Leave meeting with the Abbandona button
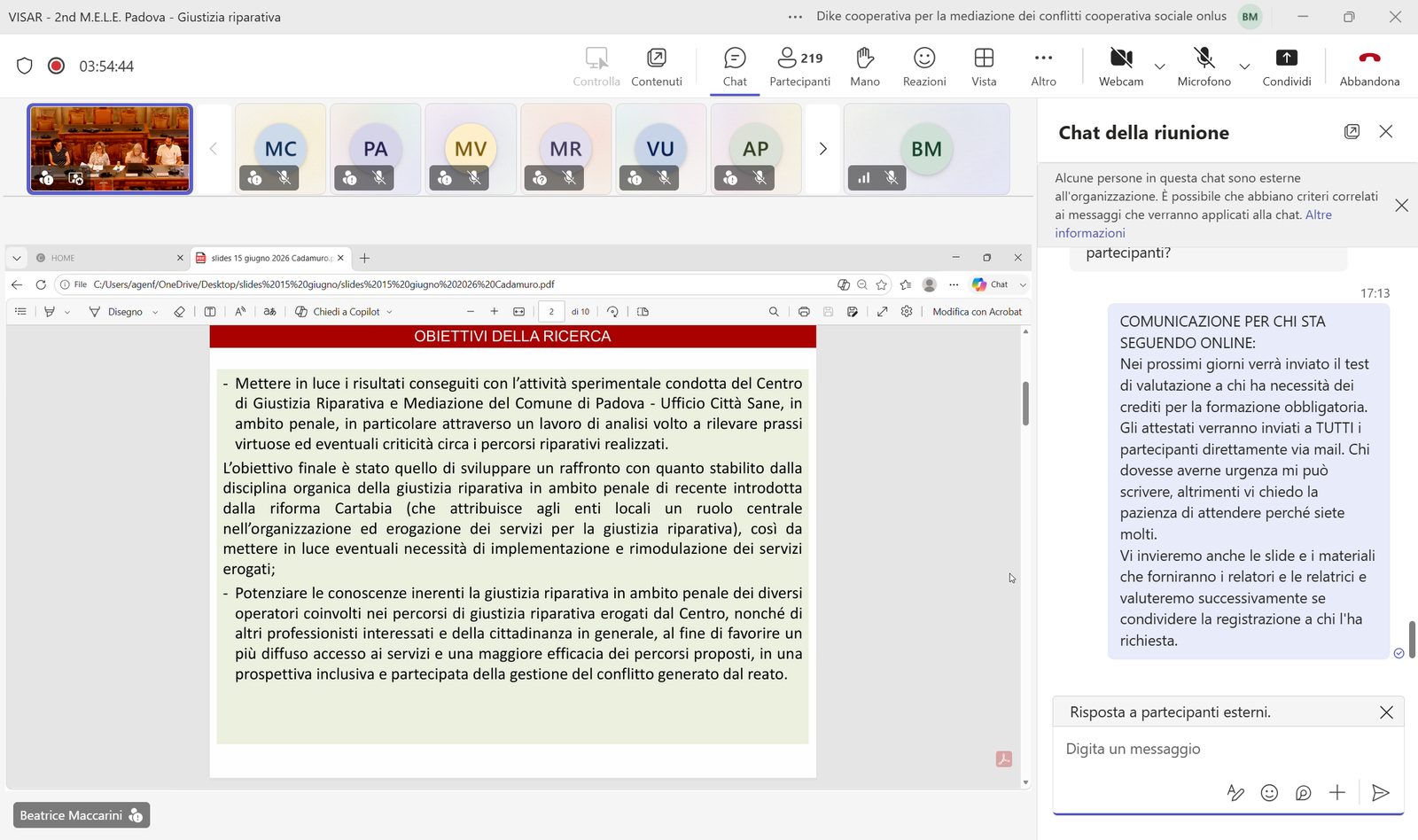This screenshot has height=840, width=1418. point(1369,67)
